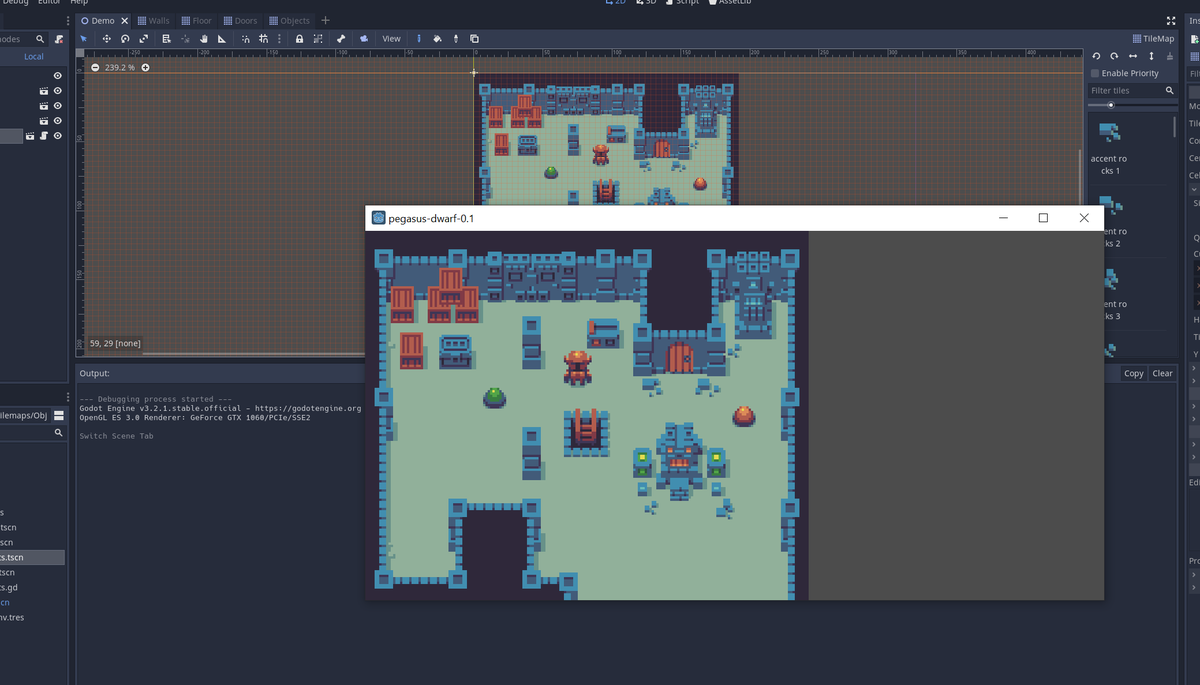1200x685 pixels.
Task: Close the Demo scene tab
Action: click(x=124, y=20)
